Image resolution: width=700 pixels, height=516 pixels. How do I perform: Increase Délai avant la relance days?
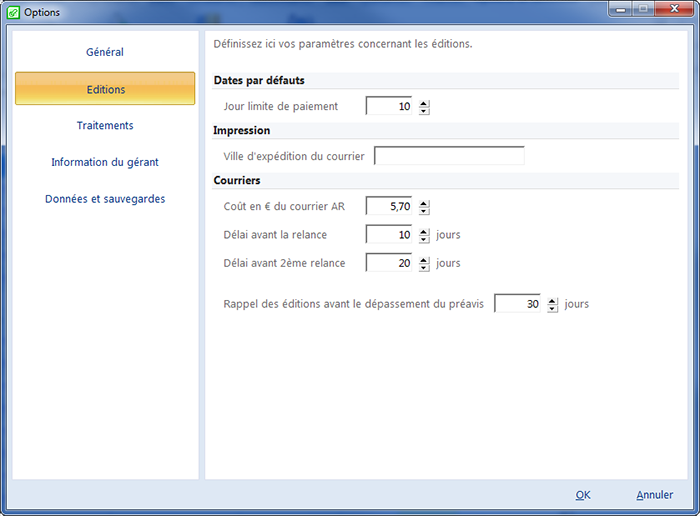coord(424,231)
